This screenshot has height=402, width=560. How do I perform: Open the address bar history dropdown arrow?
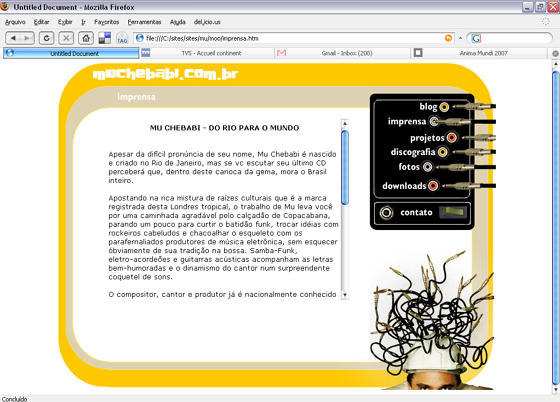pyautogui.click(x=460, y=38)
